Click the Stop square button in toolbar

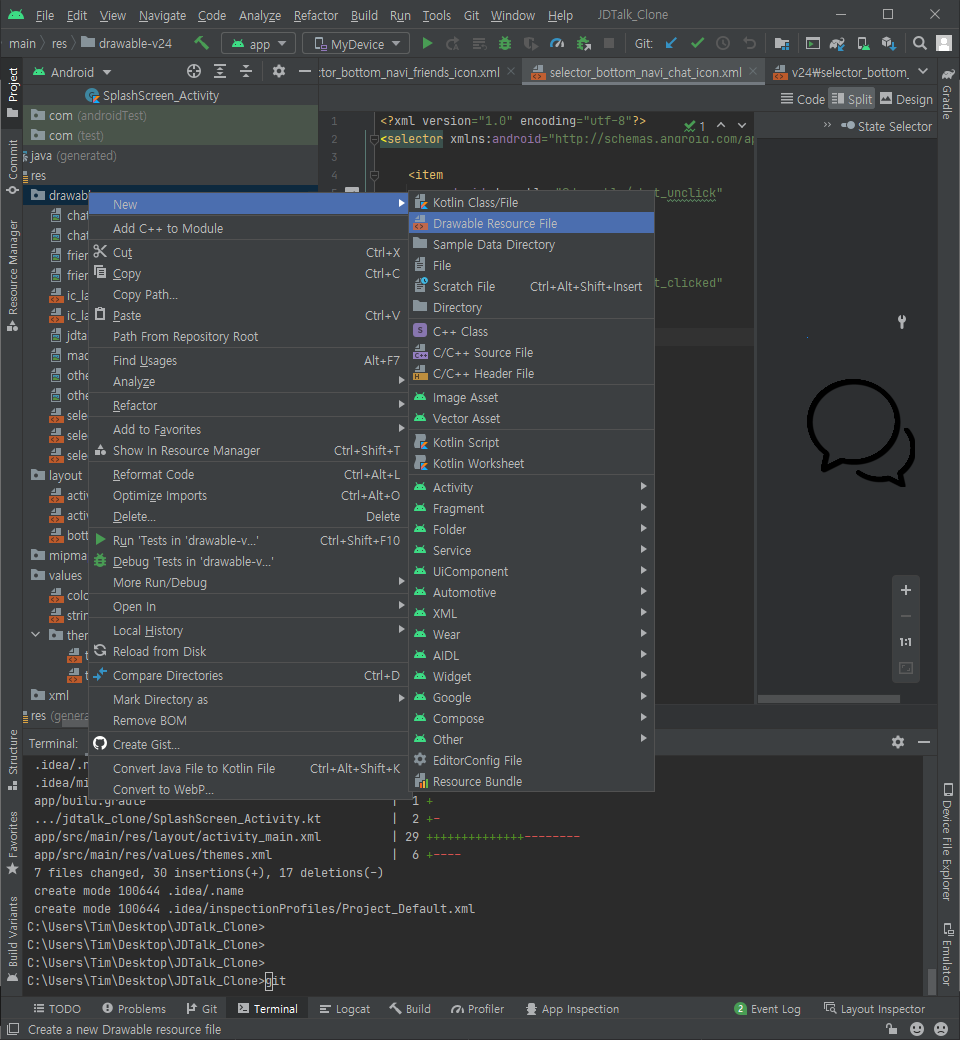[608, 44]
